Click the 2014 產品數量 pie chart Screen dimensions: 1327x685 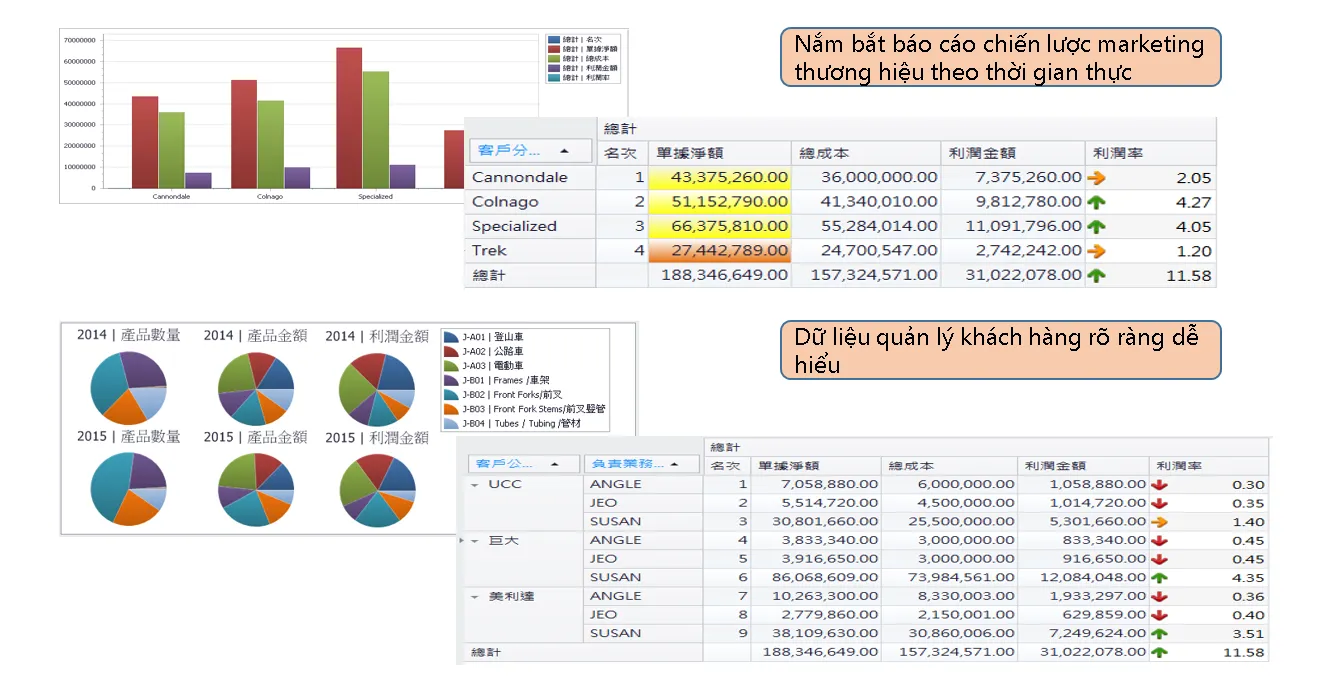click(x=128, y=388)
